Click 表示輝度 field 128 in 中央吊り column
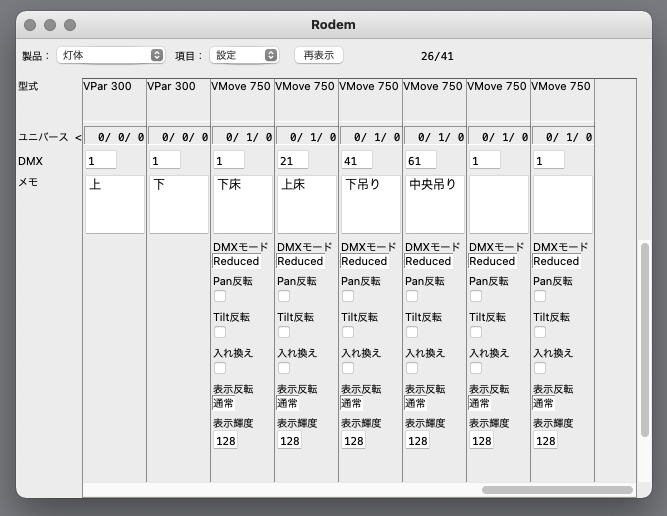Viewport: 667px width, 516px height. point(417,441)
